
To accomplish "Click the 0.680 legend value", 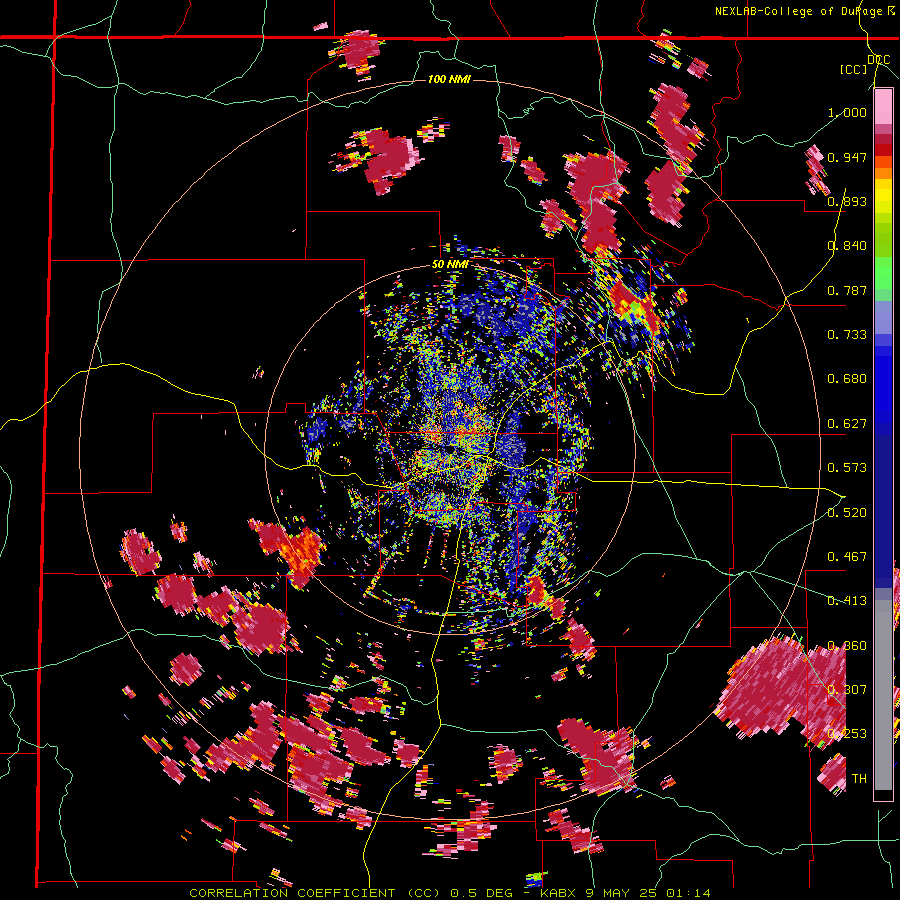I will [x=847, y=379].
